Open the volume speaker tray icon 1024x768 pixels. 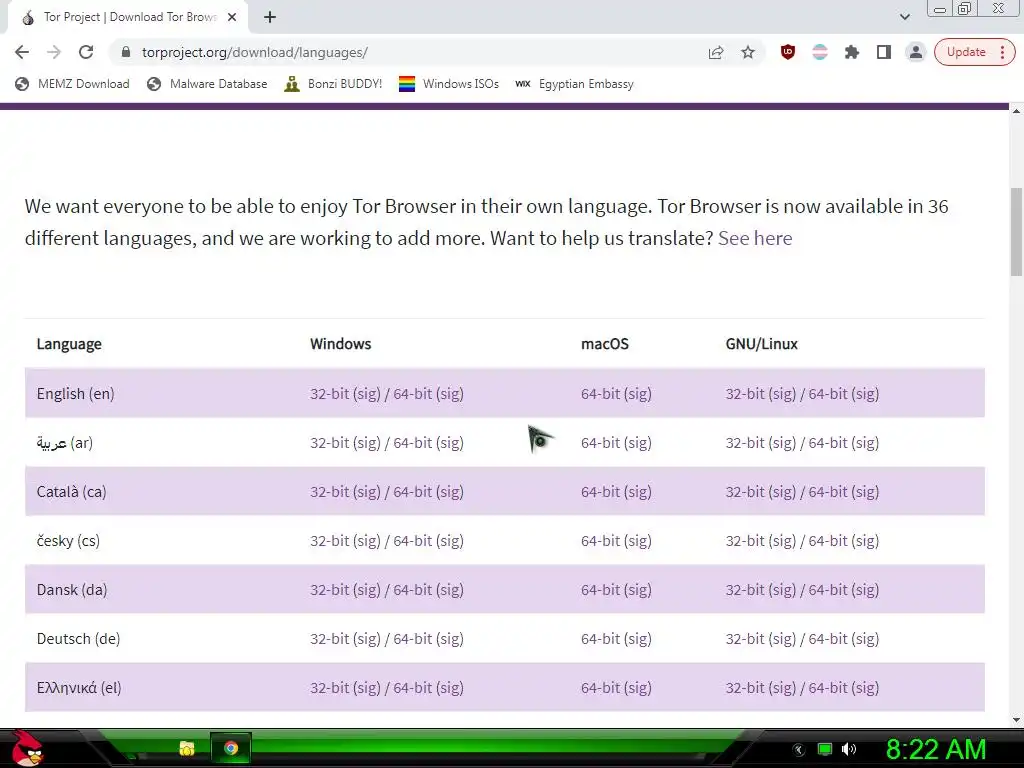[849, 749]
